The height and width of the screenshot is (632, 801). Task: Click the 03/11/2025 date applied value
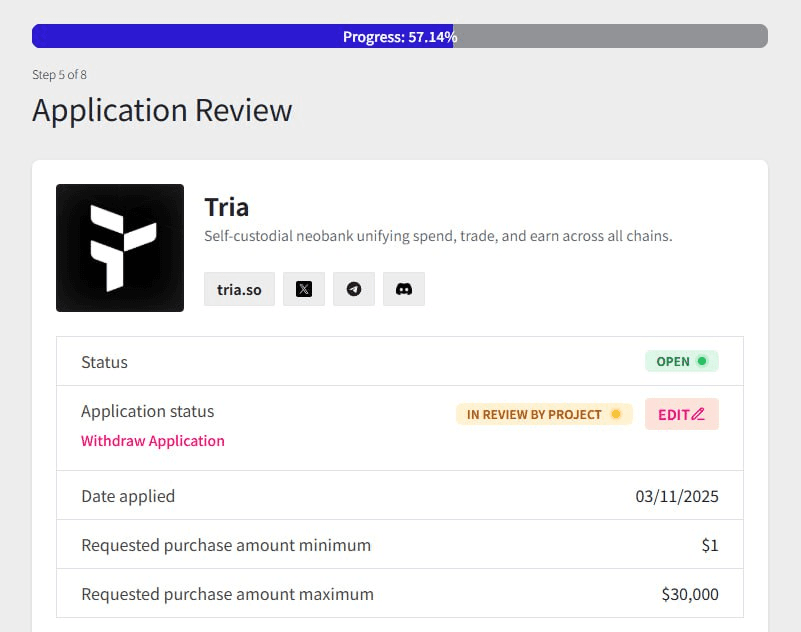coord(676,496)
